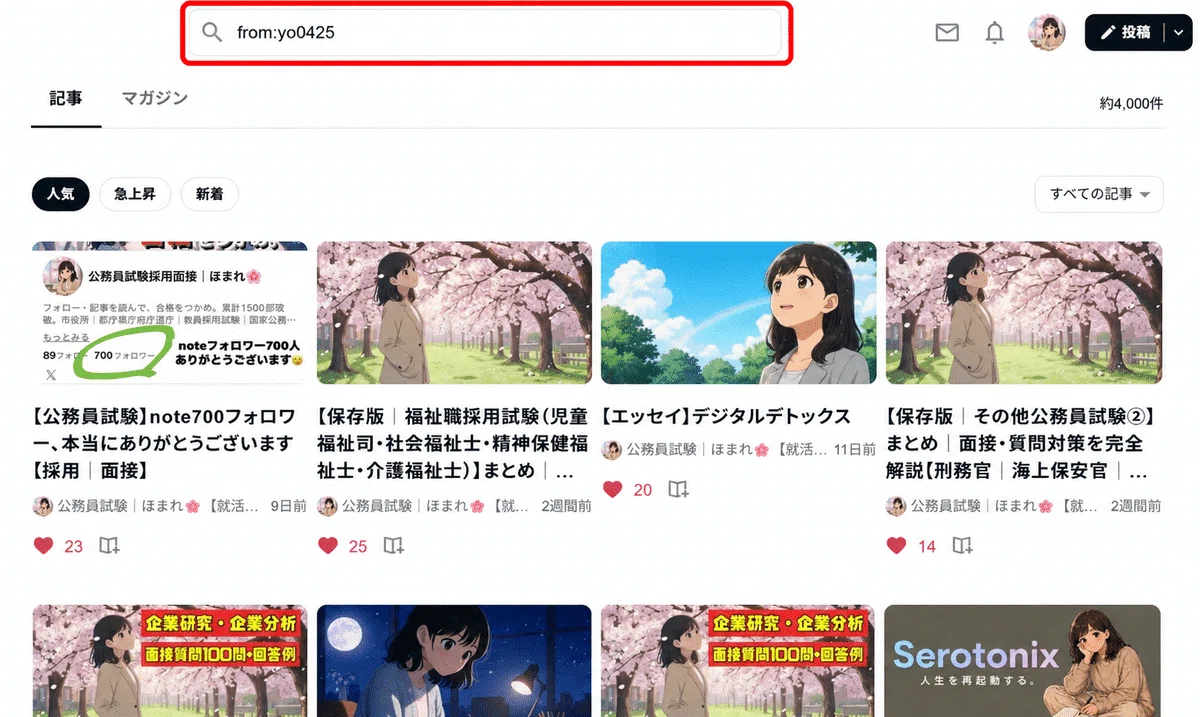
Task: Select the 人気 sort filter
Action: point(61,195)
